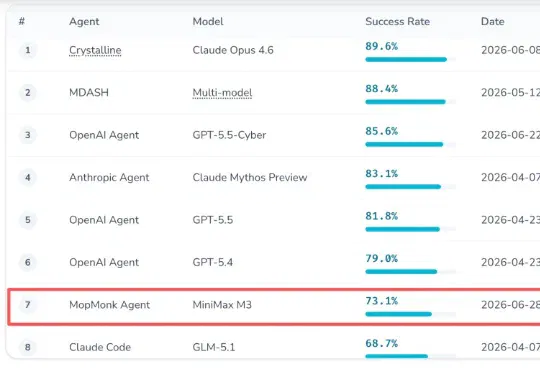540x372 pixels.
Task: Click the 79.0% success rate value
Action: [382, 258]
